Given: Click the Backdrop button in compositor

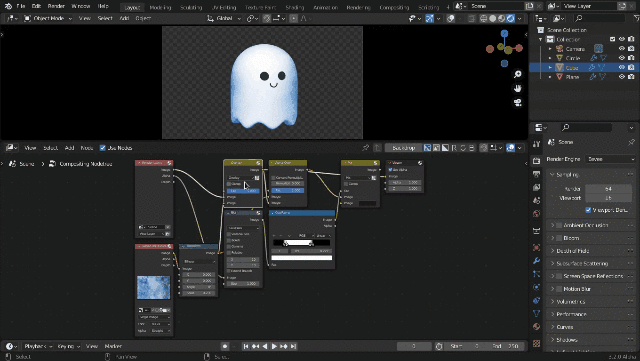Looking at the screenshot, I should (x=403, y=148).
